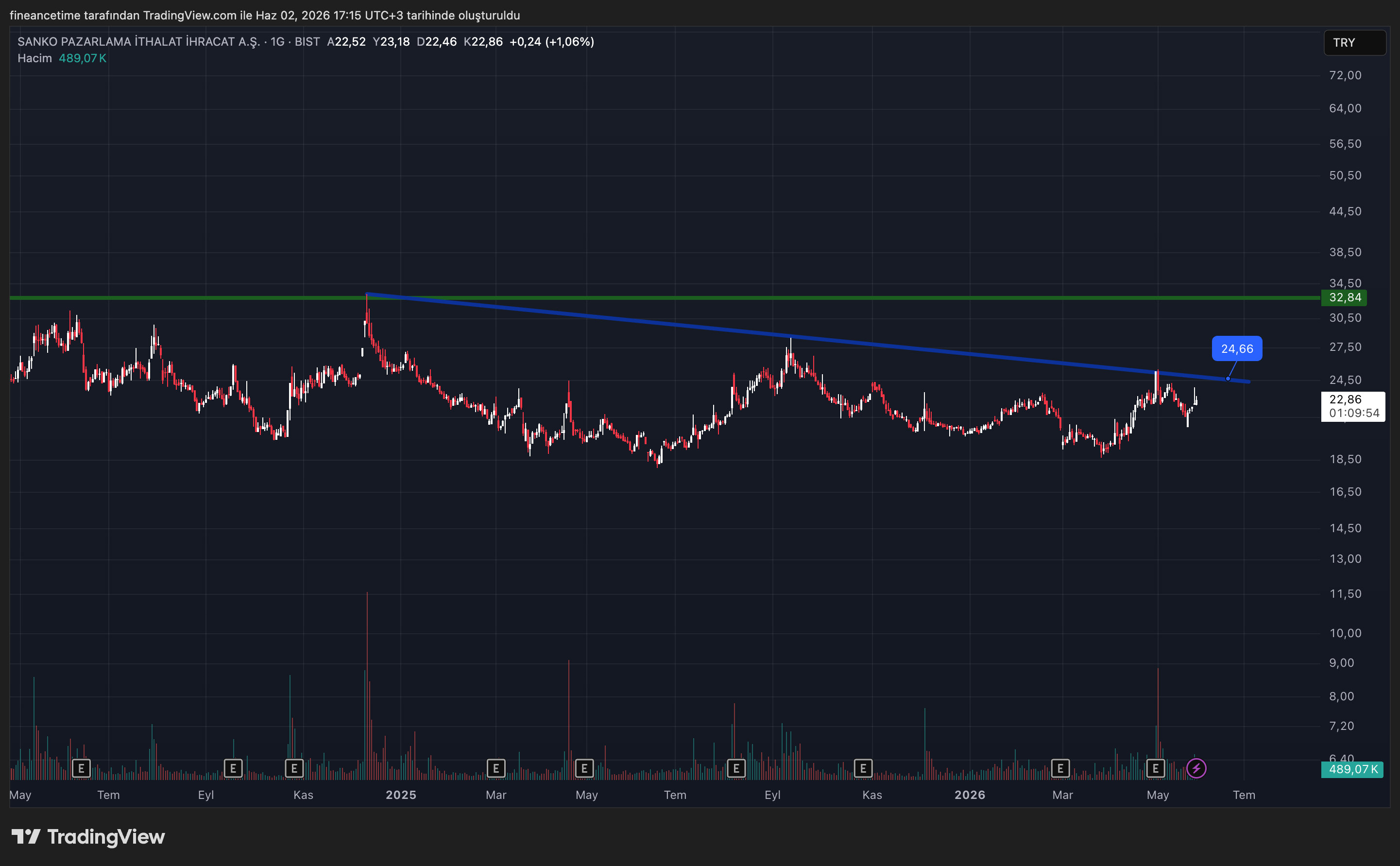Image resolution: width=1400 pixels, height=866 pixels.
Task: Open the E earnings marker before Eyl 2025
Action: 736,768
